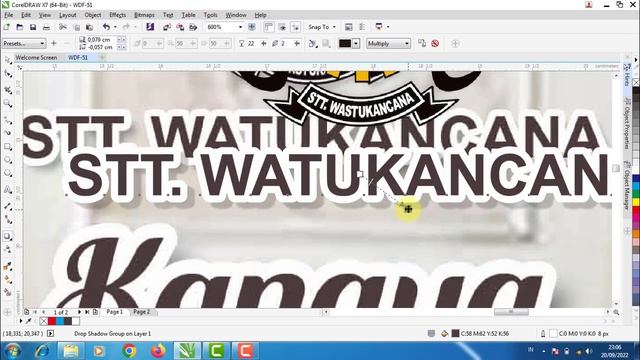Open the Effects menu
This screenshot has height=360, width=640.
(118, 15)
